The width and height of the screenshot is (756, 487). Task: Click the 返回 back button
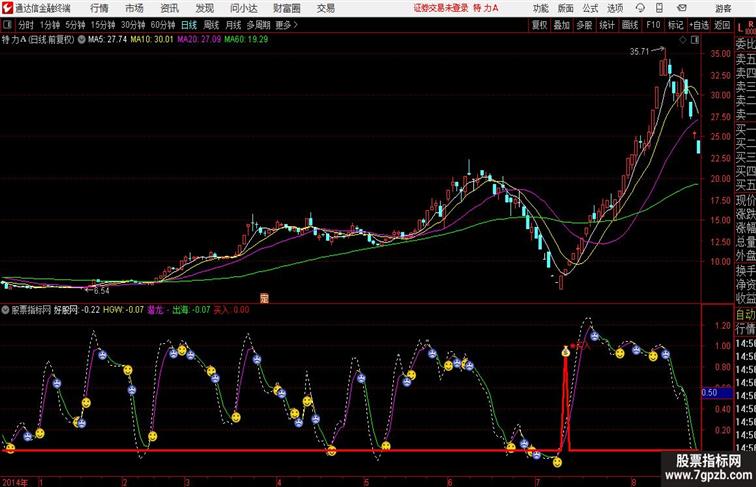pyautogui.click(x=722, y=25)
